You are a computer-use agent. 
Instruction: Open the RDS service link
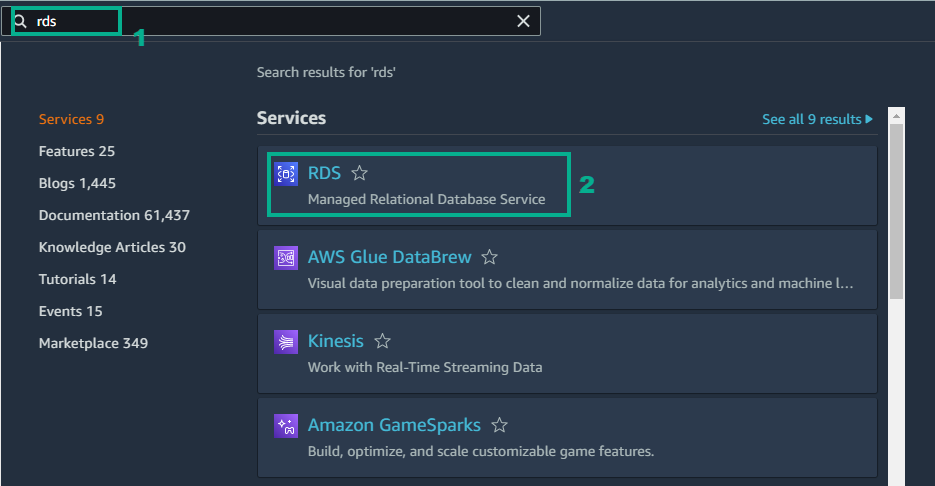pyautogui.click(x=324, y=173)
